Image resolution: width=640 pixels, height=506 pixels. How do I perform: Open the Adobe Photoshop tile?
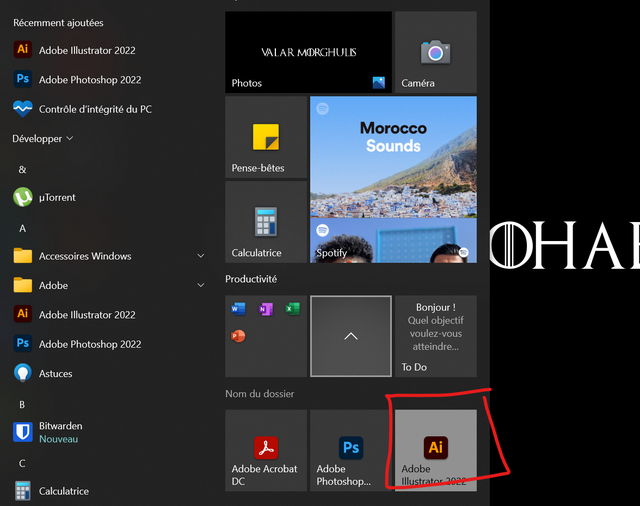[349, 451]
